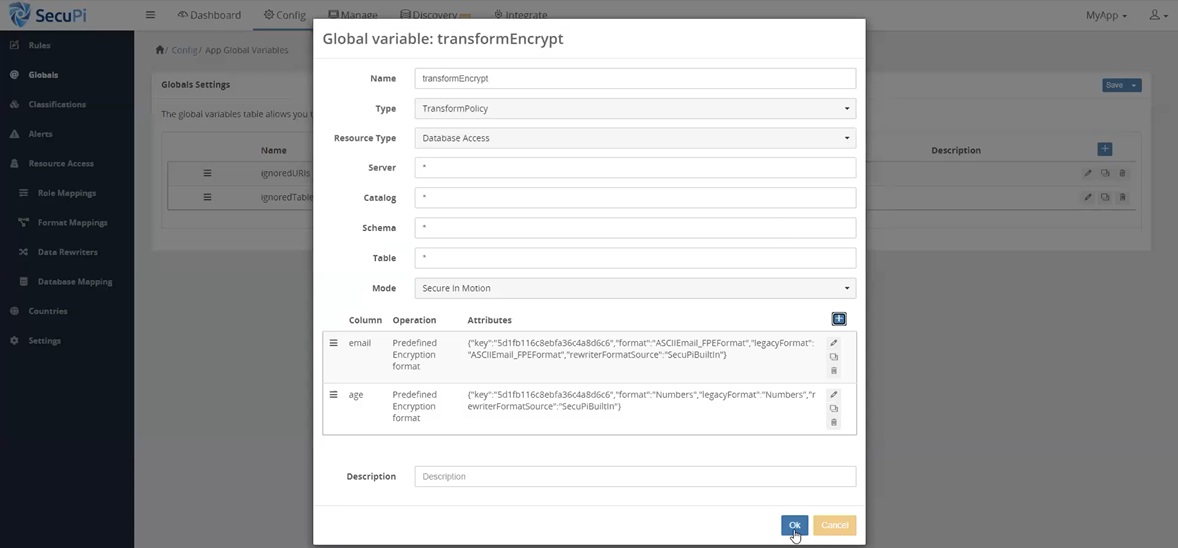Screen dimensions: 1178x548
Task: Open Role Mappings in the sidebar
Action: (x=67, y=193)
